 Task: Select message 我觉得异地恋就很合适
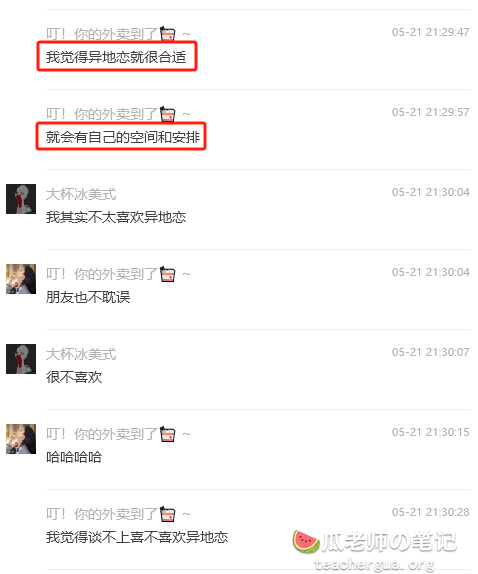116,57
